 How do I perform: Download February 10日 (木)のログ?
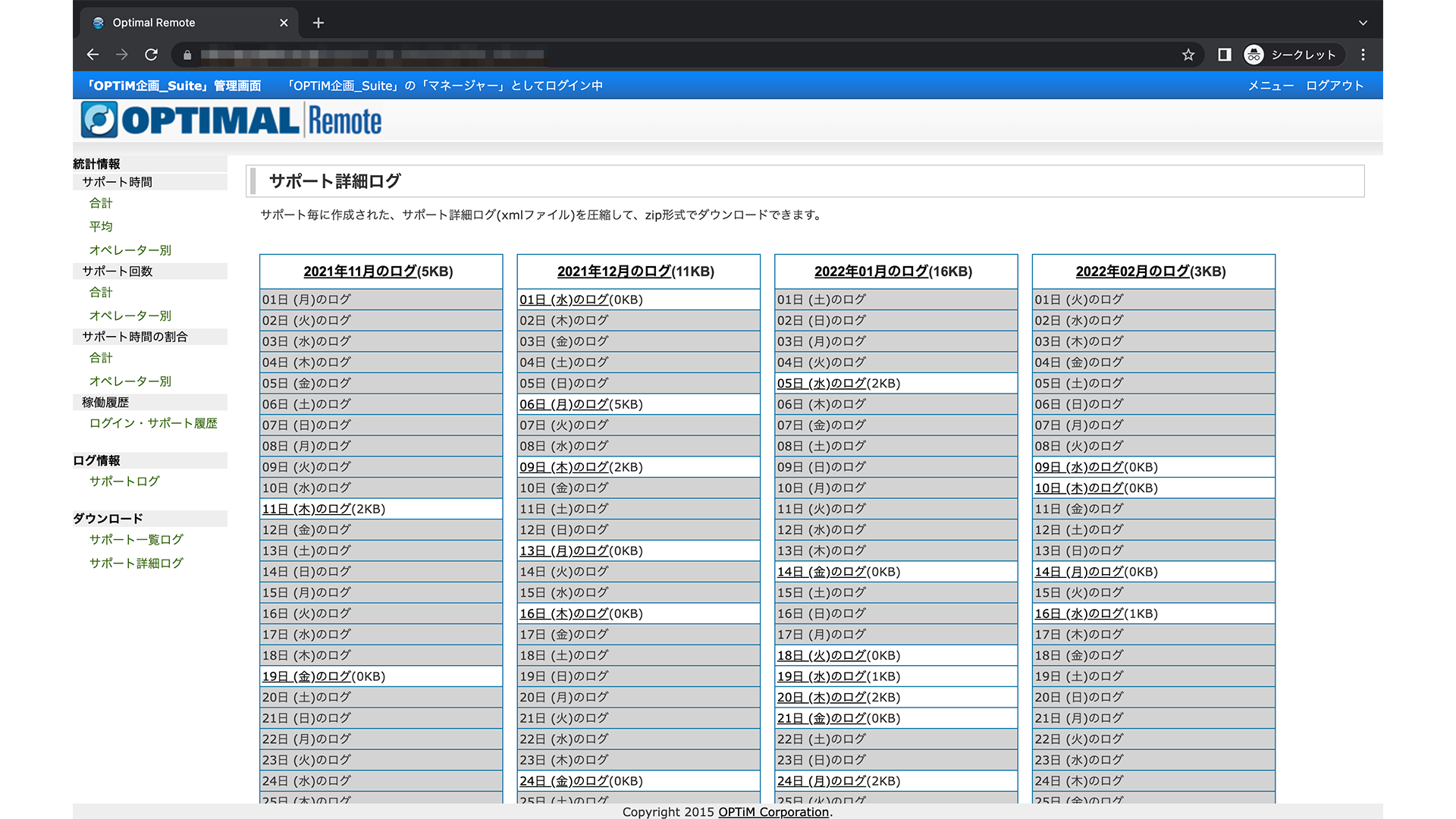tap(1079, 488)
